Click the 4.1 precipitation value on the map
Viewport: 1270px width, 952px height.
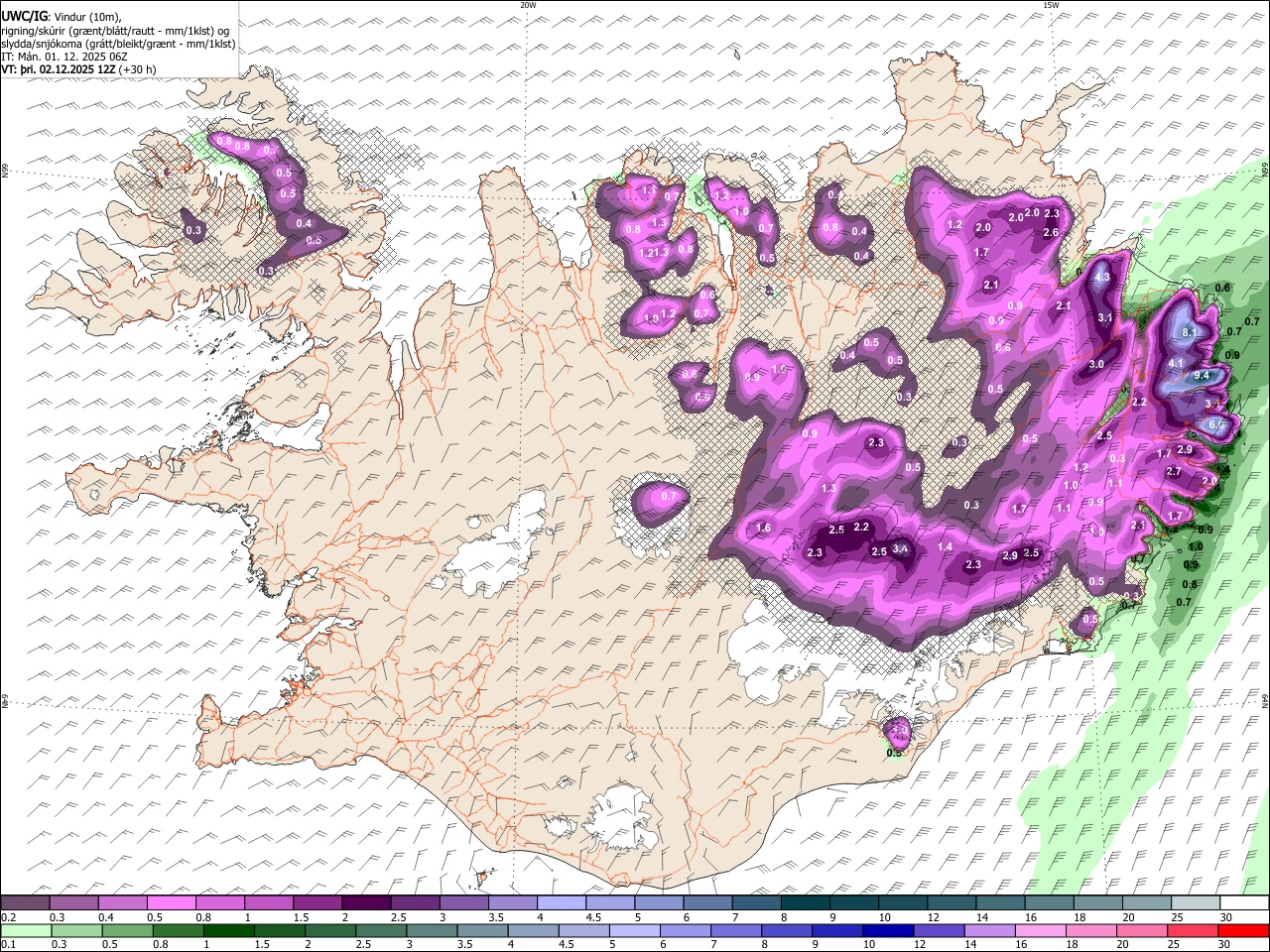coord(1176,364)
